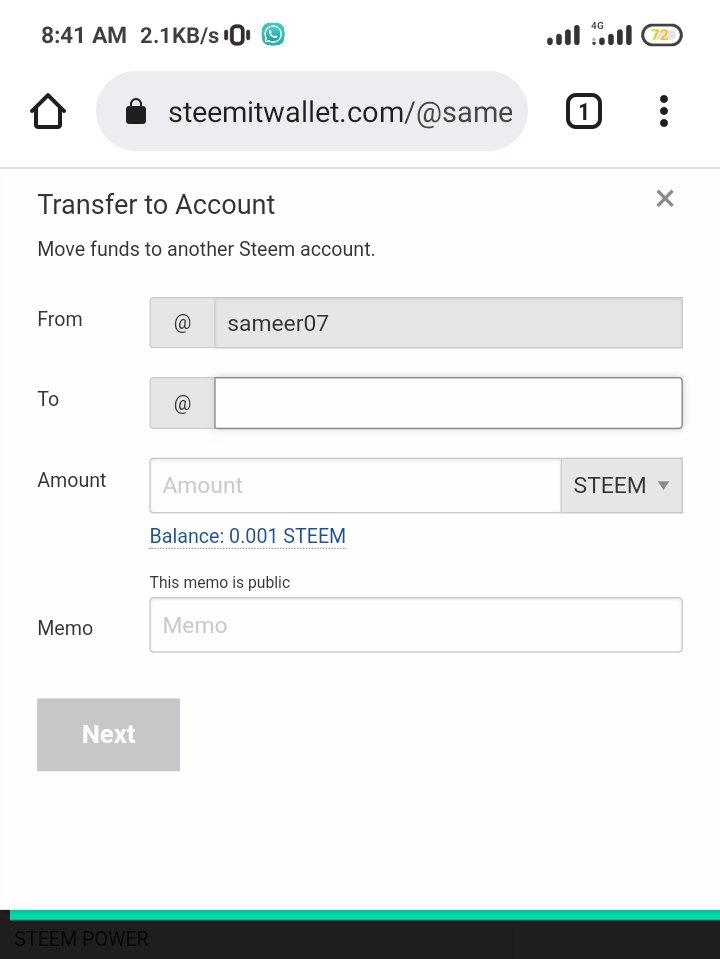The width and height of the screenshot is (720, 959).
Task: Click the Balance: 0.001 STEEM link
Action: pos(248,536)
